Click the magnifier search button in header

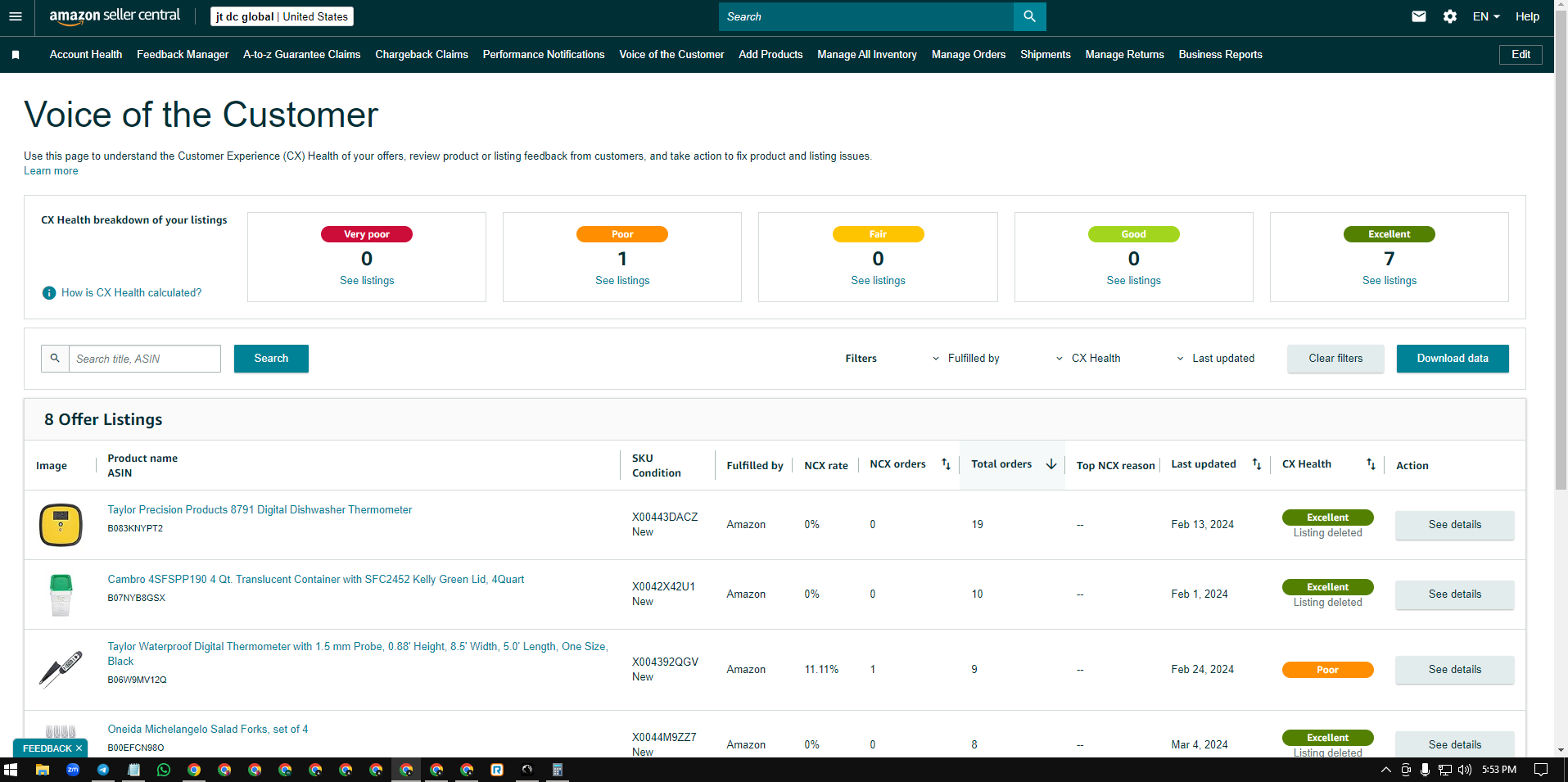point(1029,16)
